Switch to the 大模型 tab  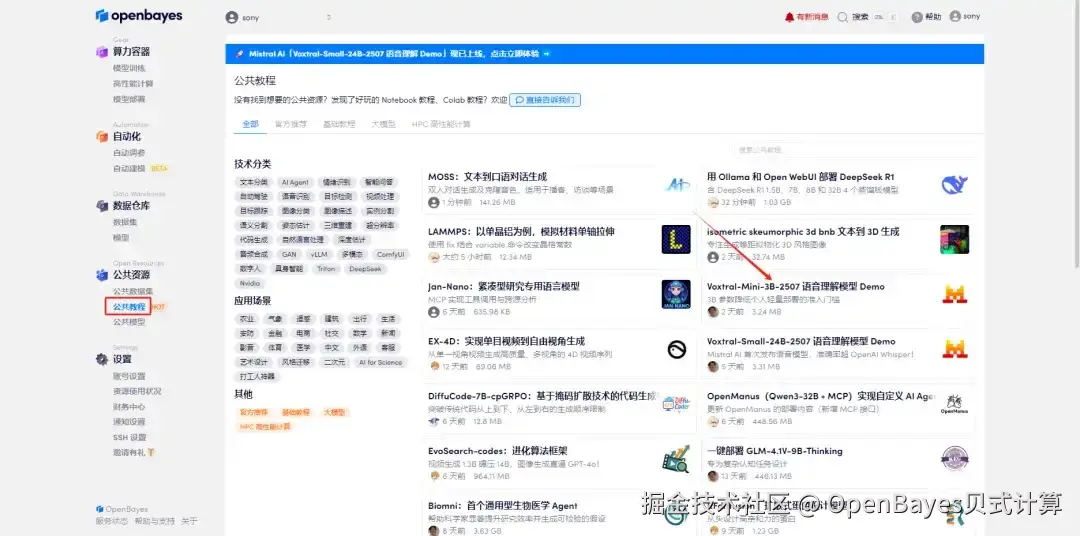tap(384, 124)
